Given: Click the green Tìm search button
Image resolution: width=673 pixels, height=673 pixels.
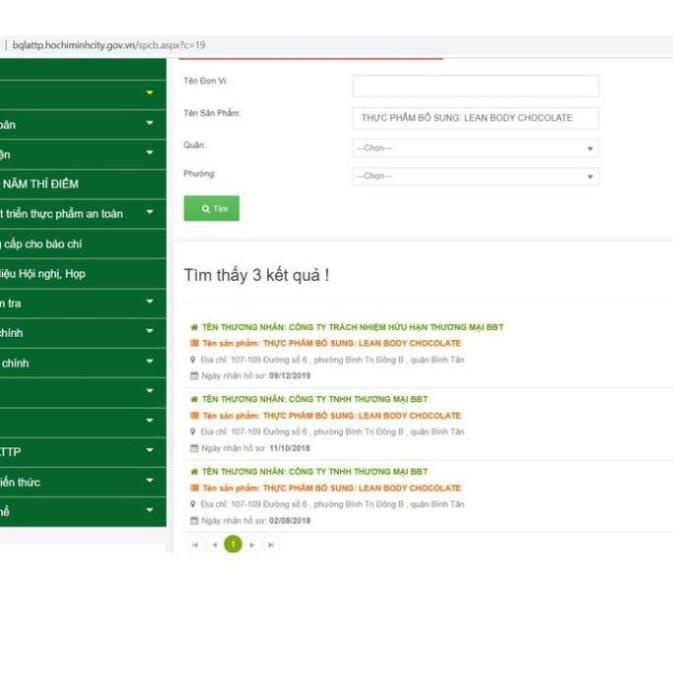Looking at the screenshot, I should coord(211,208).
